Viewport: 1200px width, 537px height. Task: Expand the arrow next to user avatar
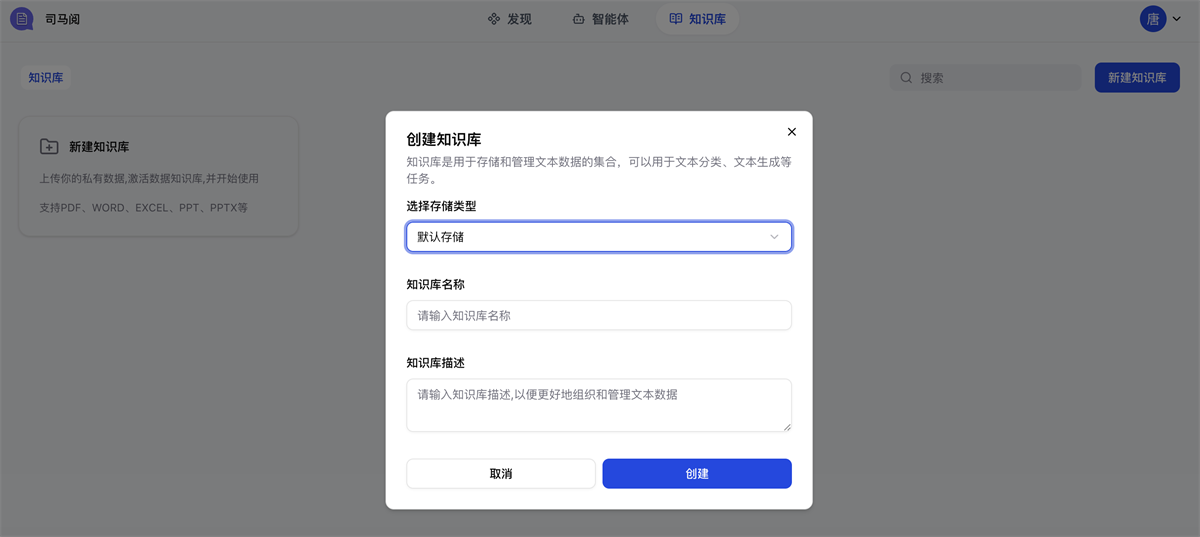(x=1177, y=19)
